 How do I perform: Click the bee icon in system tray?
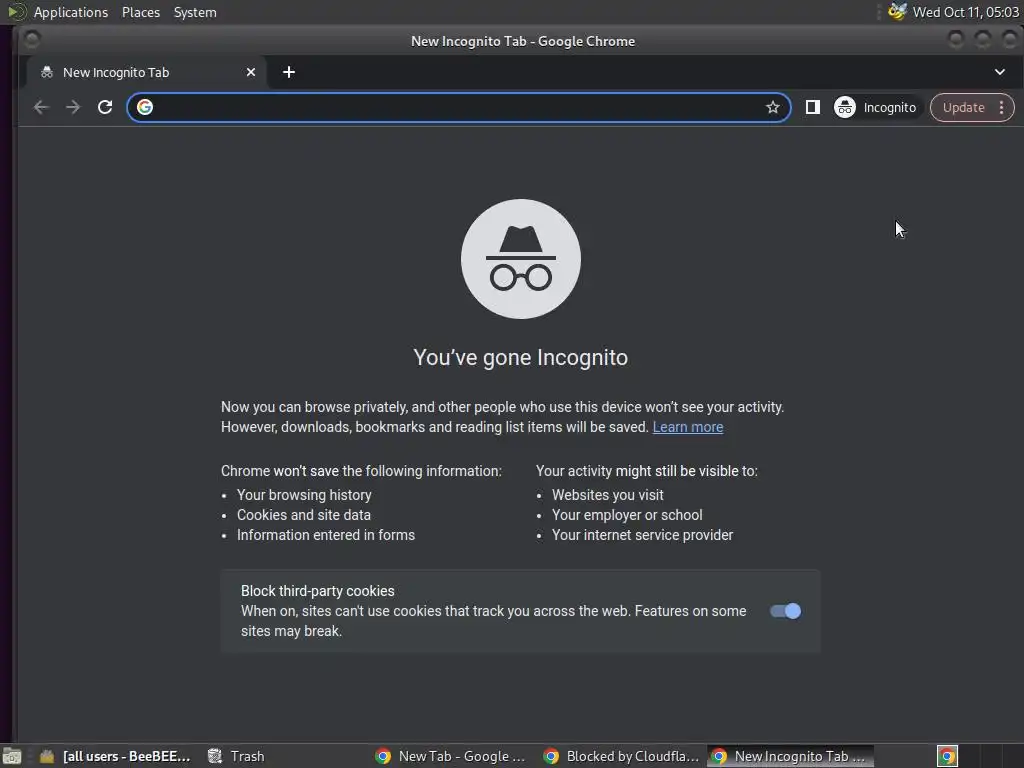[x=897, y=12]
